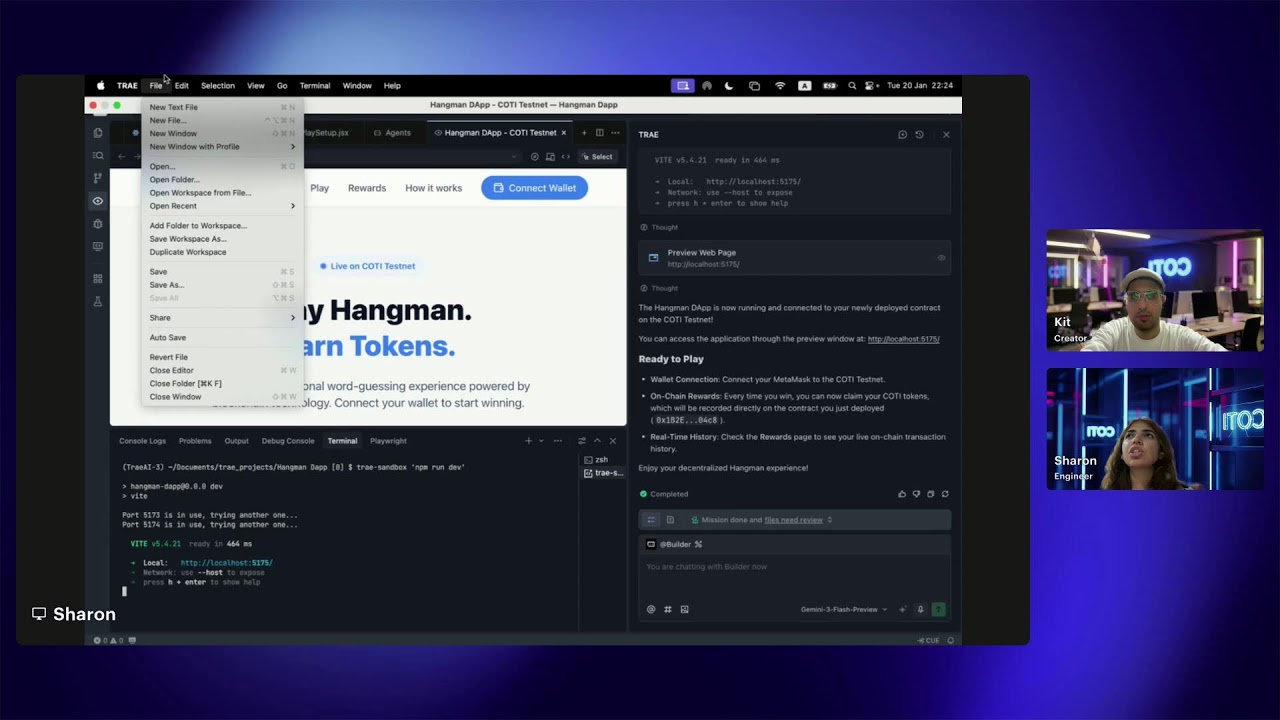Add a new terminal with the plus icon
This screenshot has width=1280, height=720.
click(x=529, y=441)
